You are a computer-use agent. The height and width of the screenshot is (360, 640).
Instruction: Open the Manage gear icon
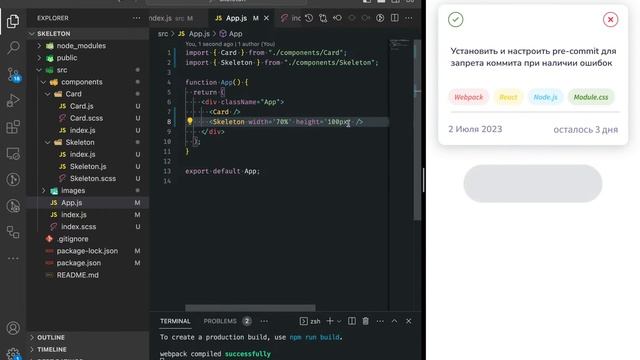pyautogui.click(x=13, y=353)
